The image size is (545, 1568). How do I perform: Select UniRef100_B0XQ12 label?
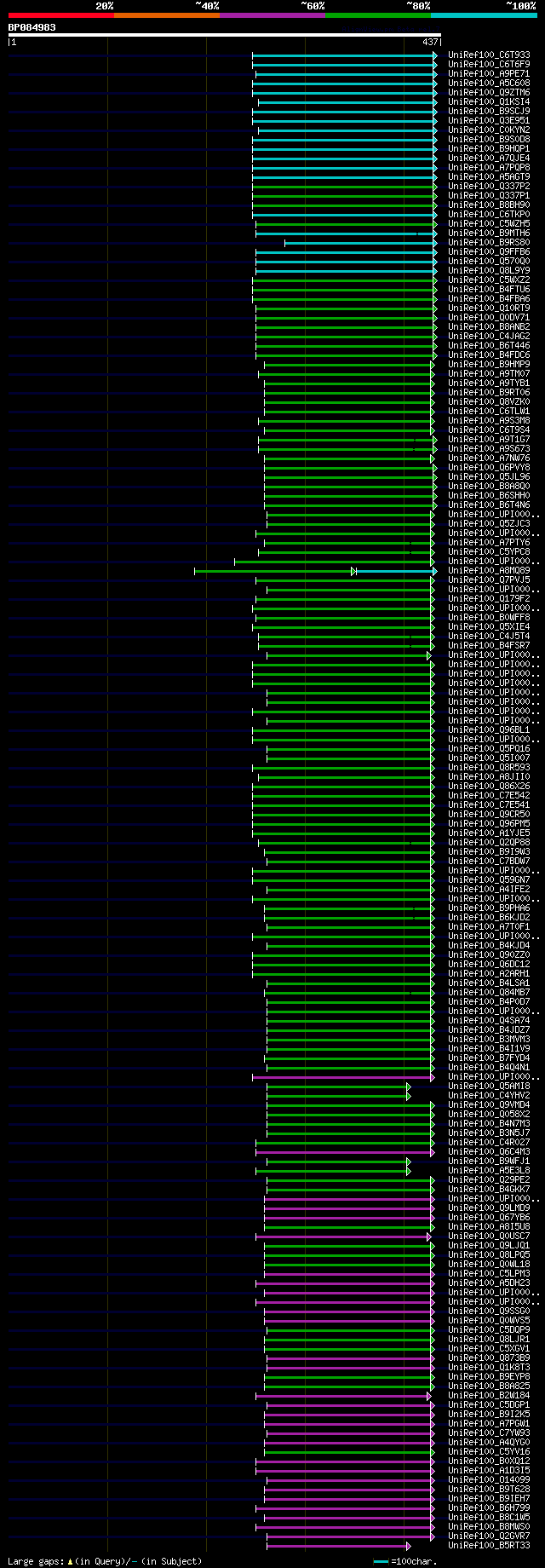(x=489, y=1461)
